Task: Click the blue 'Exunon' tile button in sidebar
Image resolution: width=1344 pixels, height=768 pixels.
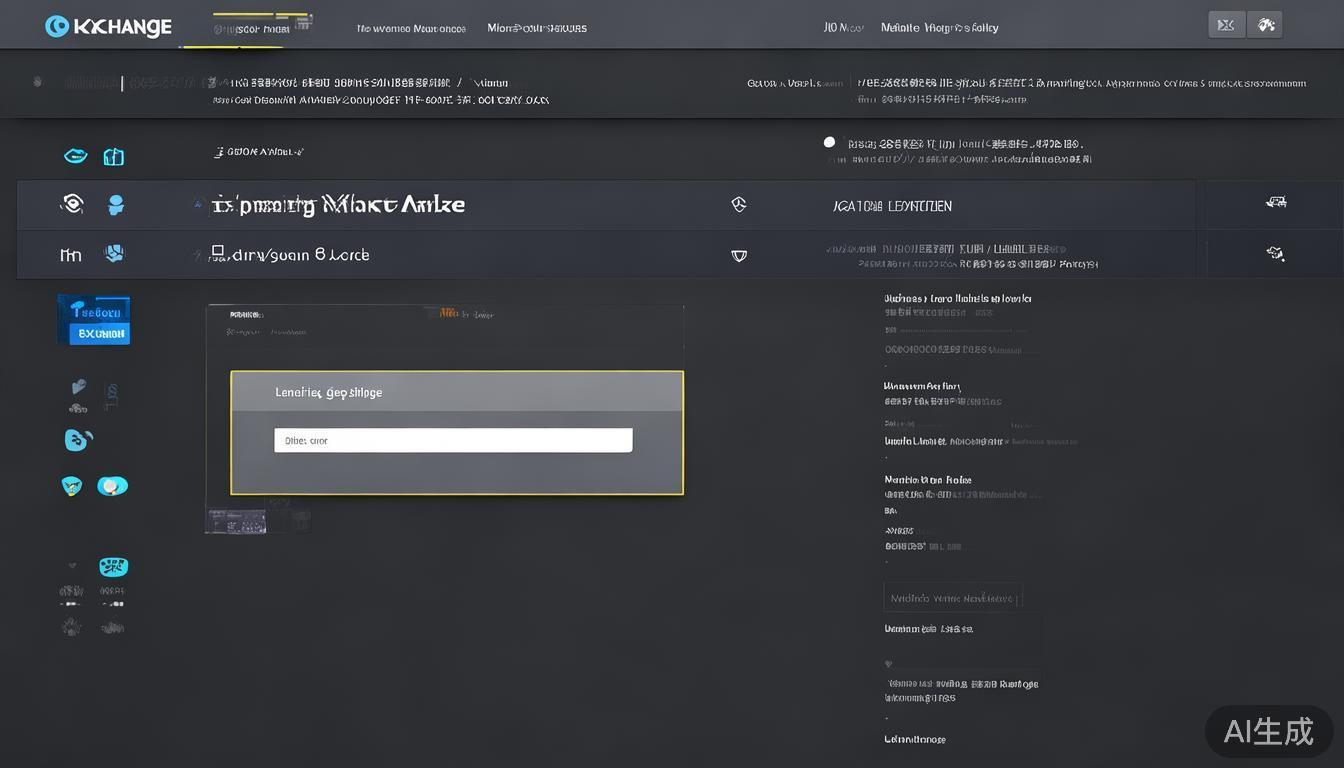Action: (94, 320)
